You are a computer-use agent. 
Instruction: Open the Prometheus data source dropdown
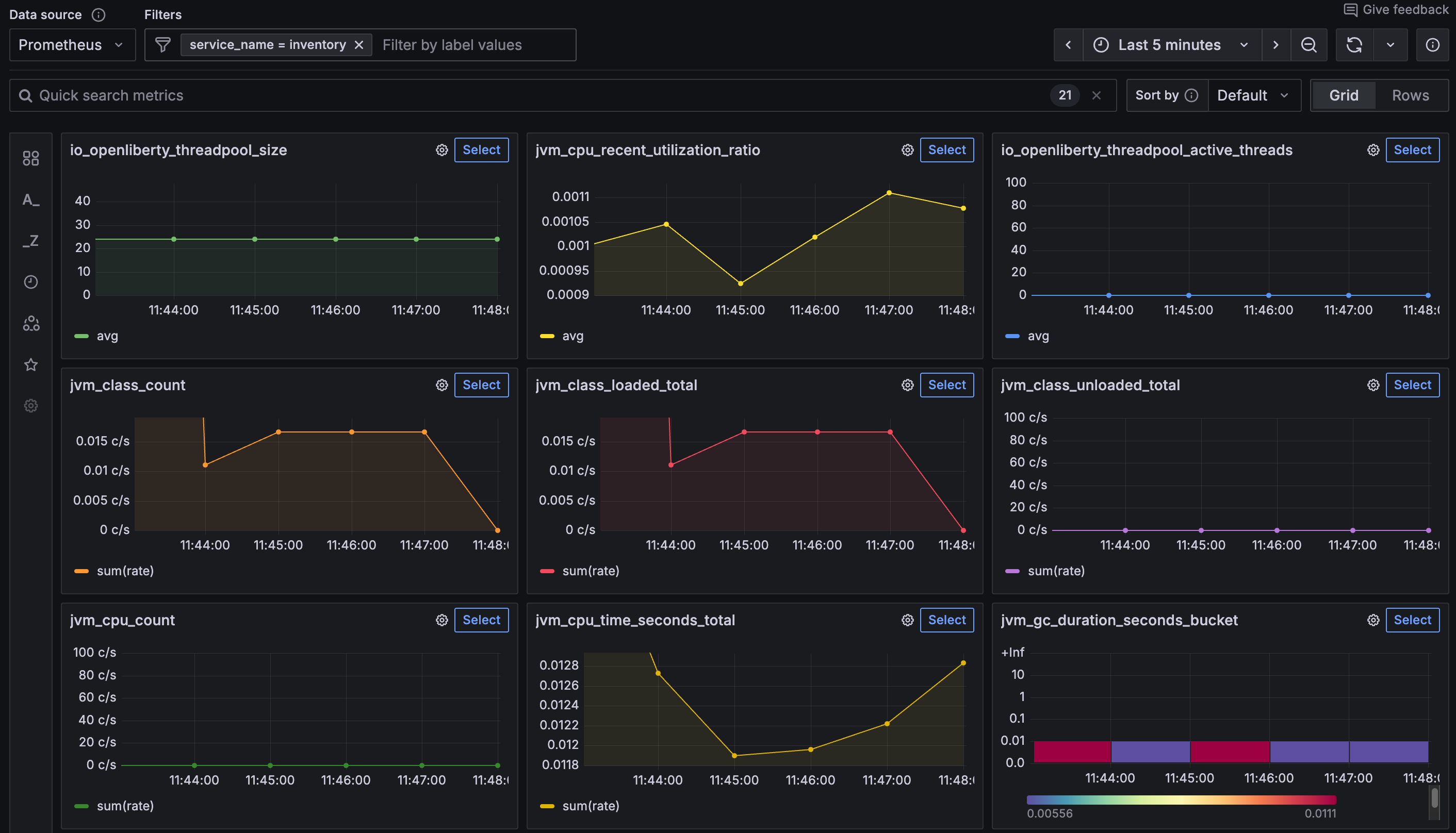[72, 45]
